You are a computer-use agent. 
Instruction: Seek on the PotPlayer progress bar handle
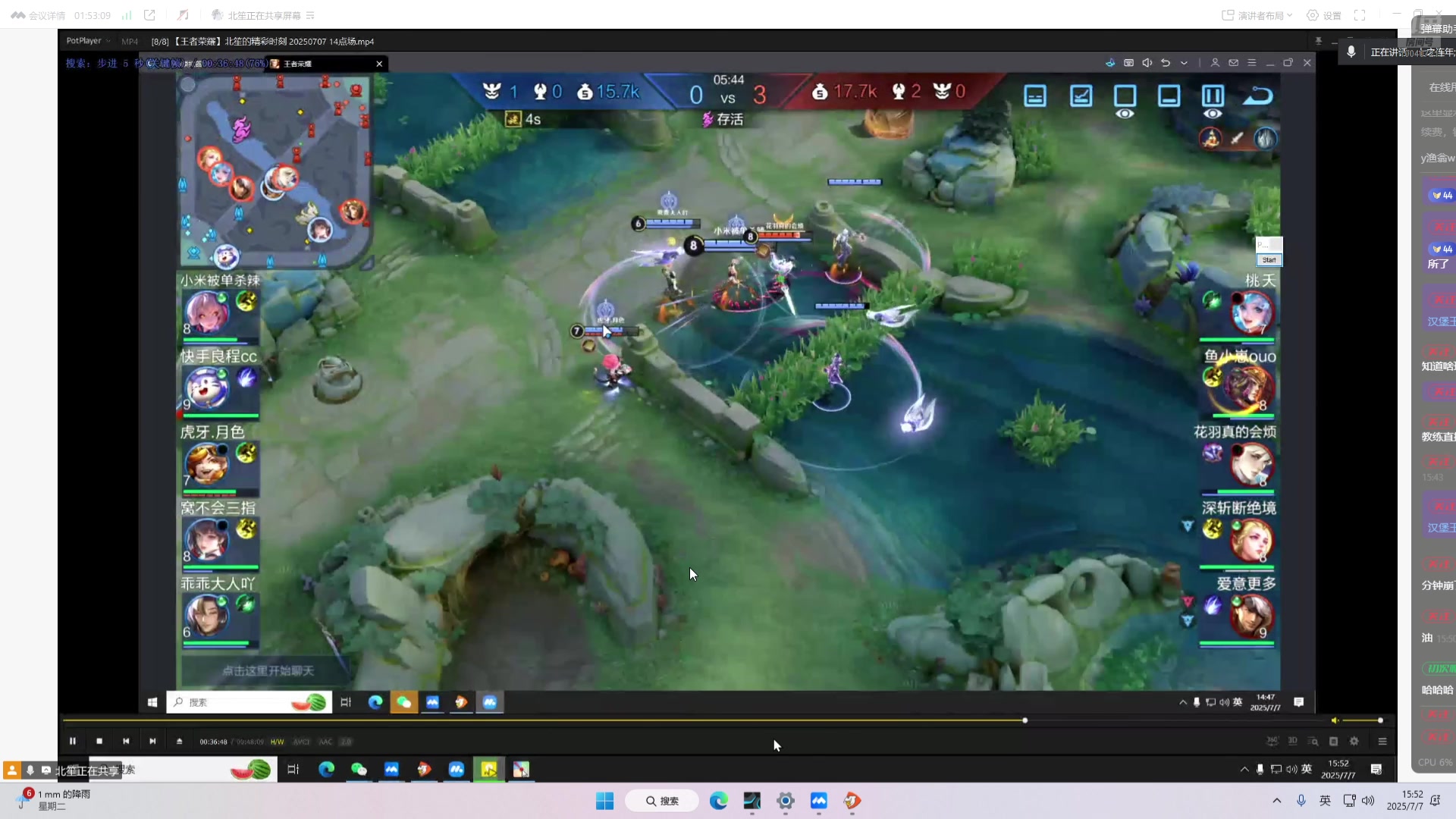[x=1025, y=720]
